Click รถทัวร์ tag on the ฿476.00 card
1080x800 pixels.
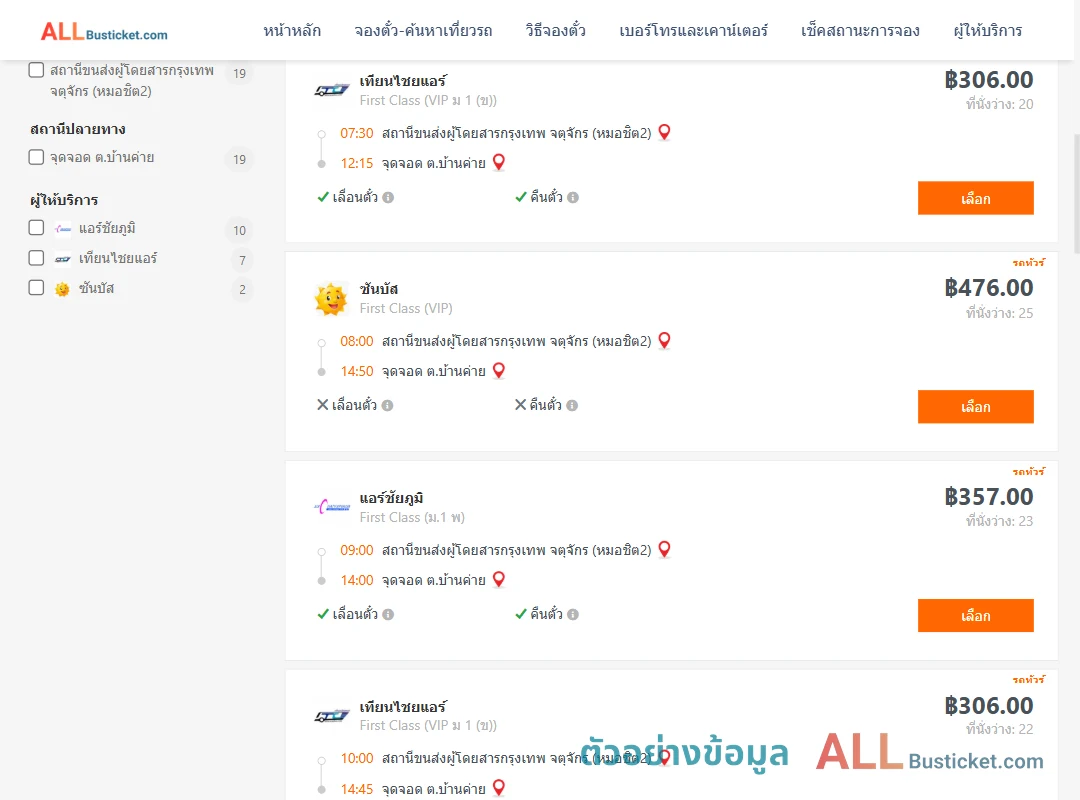click(x=1028, y=263)
